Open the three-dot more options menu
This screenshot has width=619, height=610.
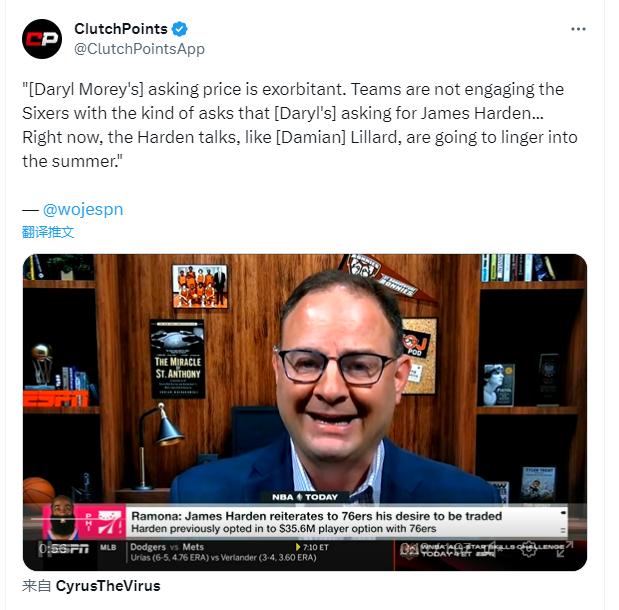pyautogui.click(x=578, y=29)
